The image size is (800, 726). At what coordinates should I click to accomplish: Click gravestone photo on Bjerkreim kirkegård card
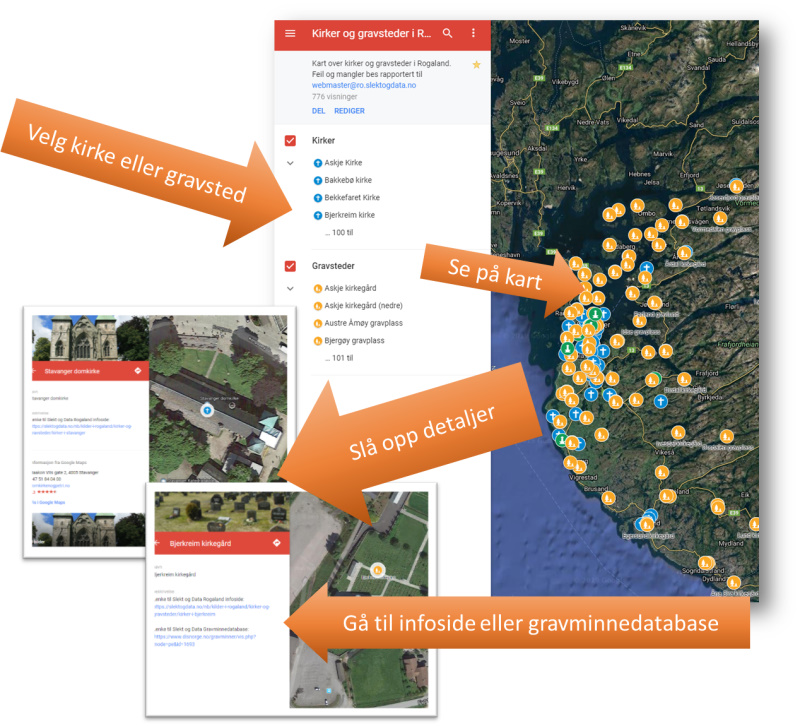(222, 512)
